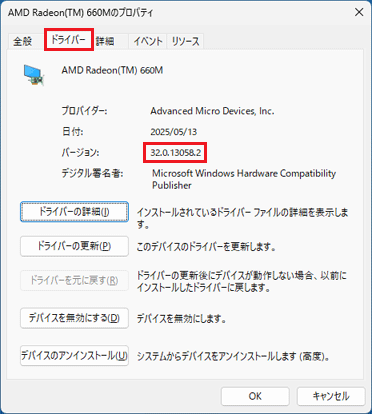Click the デバイスを無効にします description

pyautogui.click(x=182, y=319)
